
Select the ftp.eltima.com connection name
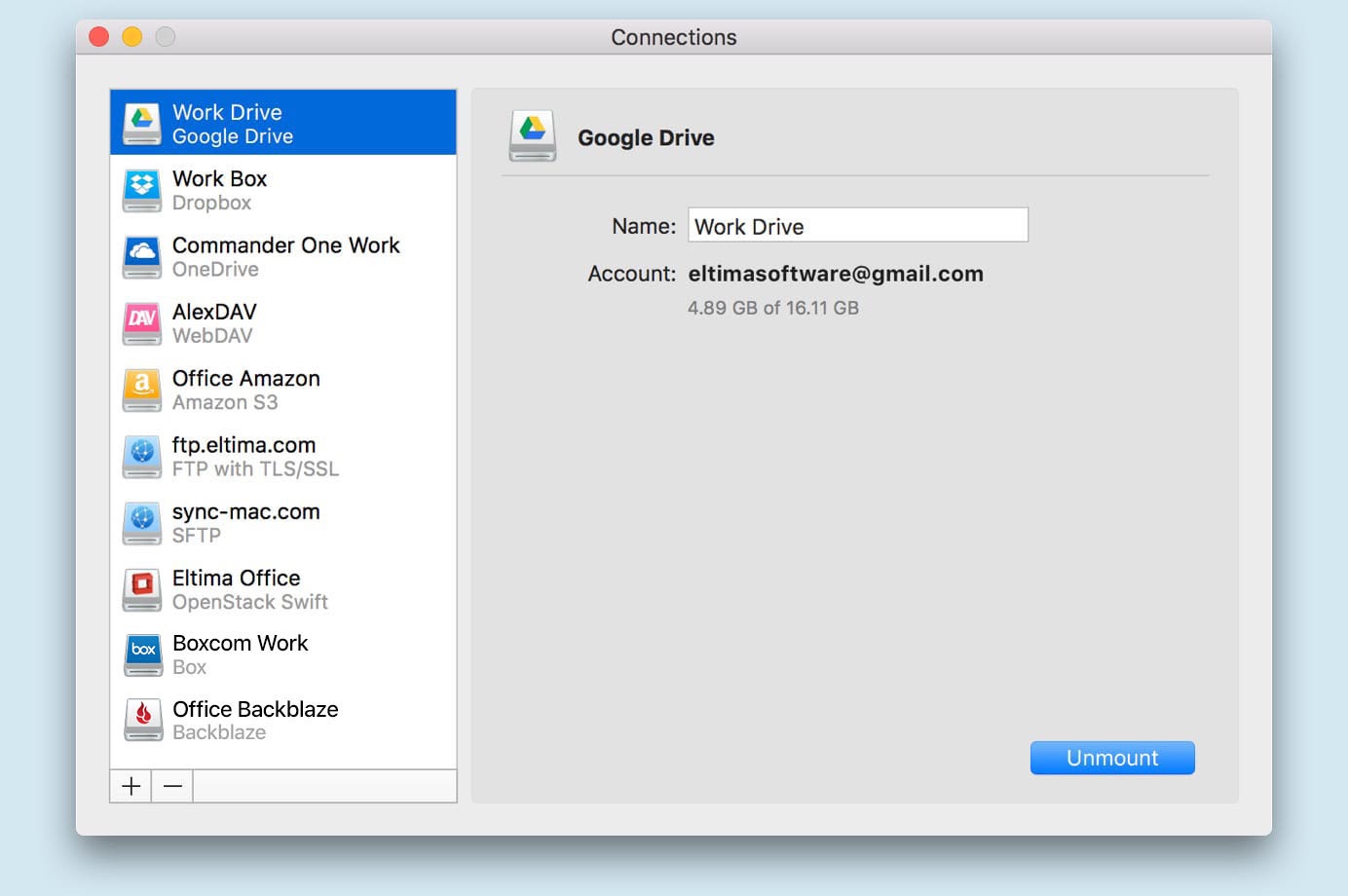click(x=243, y=445)
